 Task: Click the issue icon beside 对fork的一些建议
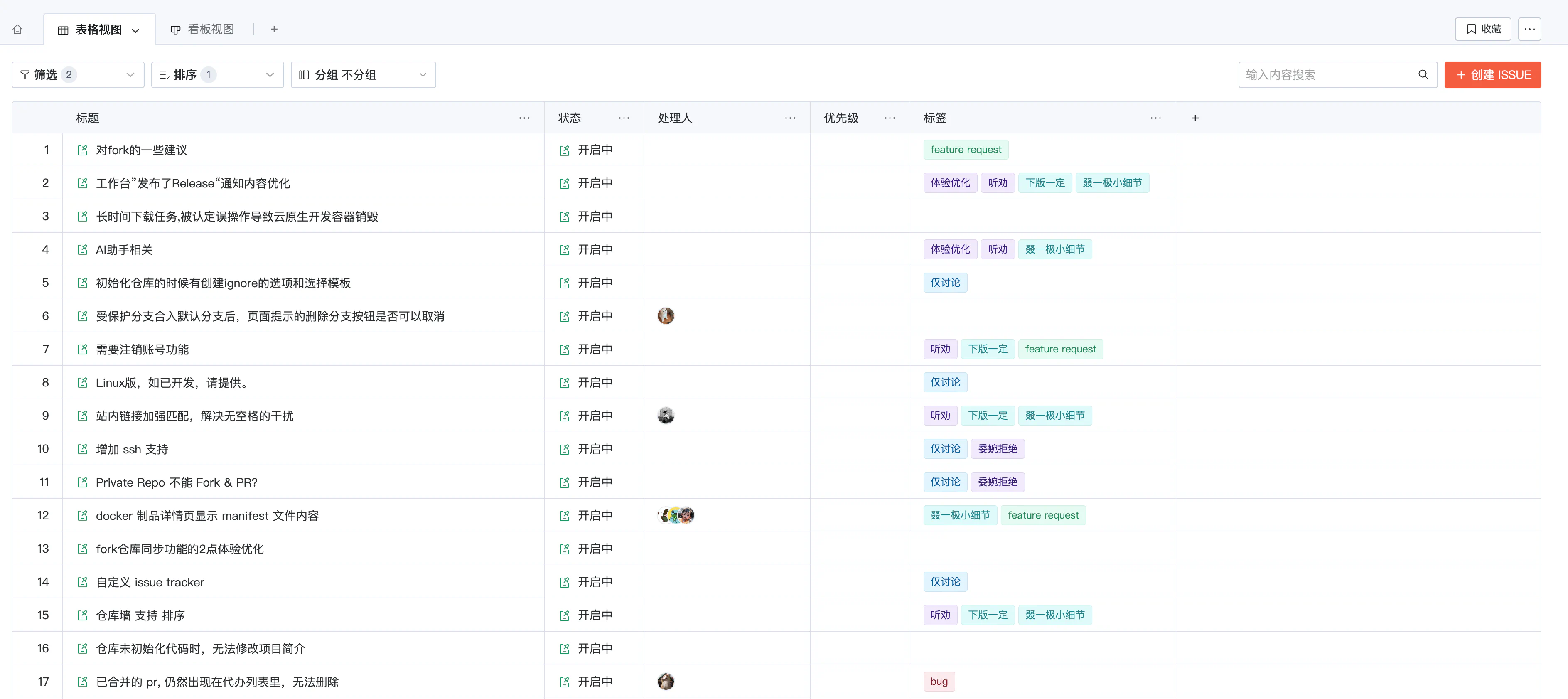click(x=83, y=150)
